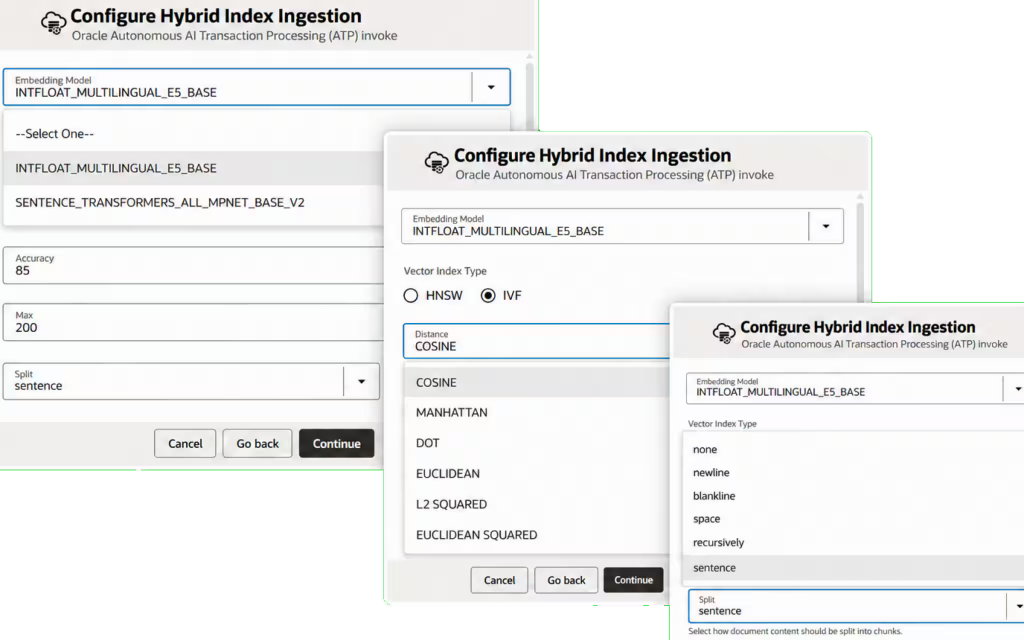This screenshot has height=640, width=1024.
Task: Select the sentence split option in list
Action: point(854,568)
